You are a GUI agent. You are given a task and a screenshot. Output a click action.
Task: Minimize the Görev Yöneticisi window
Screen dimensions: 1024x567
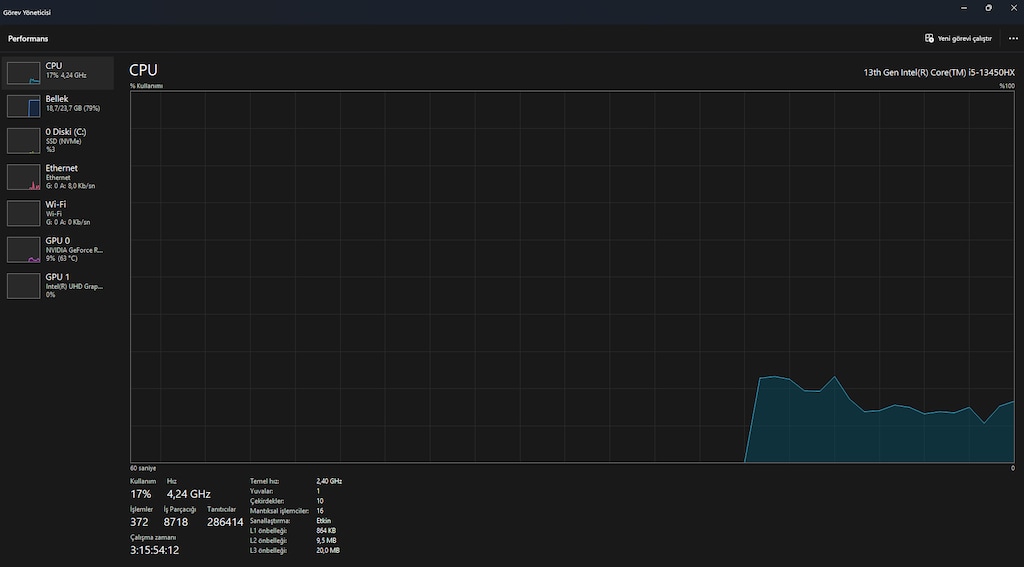pyautogui.click(x=964, y=8)
